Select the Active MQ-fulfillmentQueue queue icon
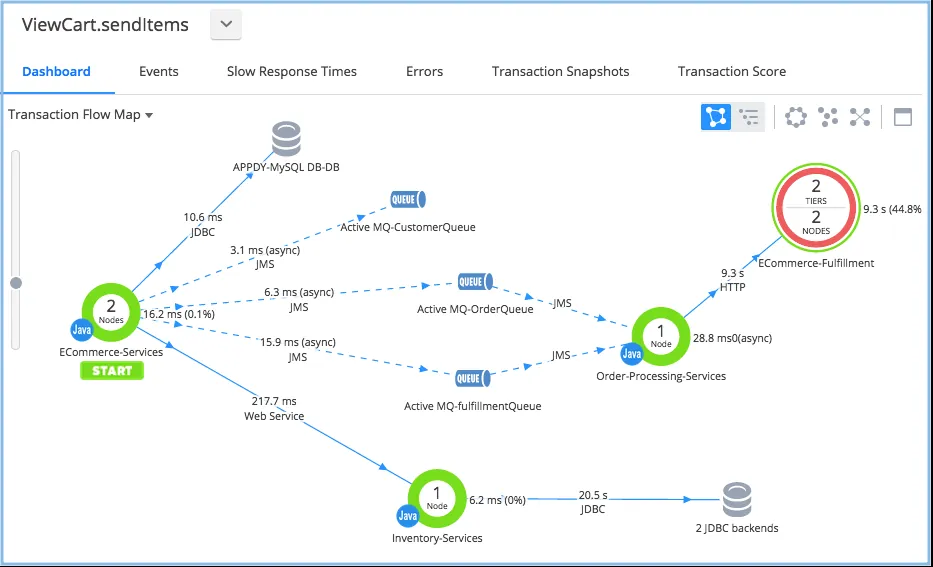 [x=472, y=378]
